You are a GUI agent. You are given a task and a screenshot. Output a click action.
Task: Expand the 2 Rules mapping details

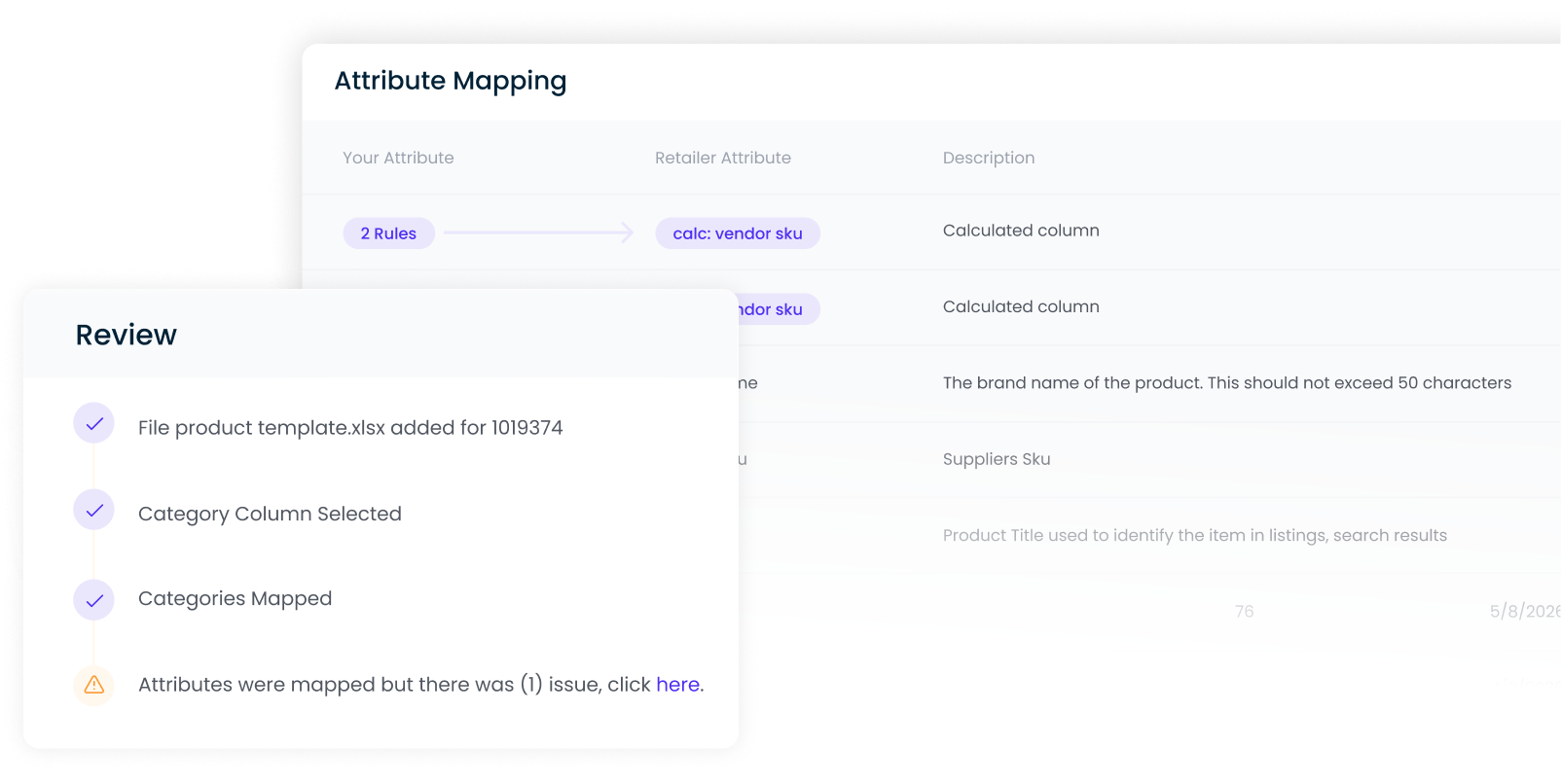point(388,232)
